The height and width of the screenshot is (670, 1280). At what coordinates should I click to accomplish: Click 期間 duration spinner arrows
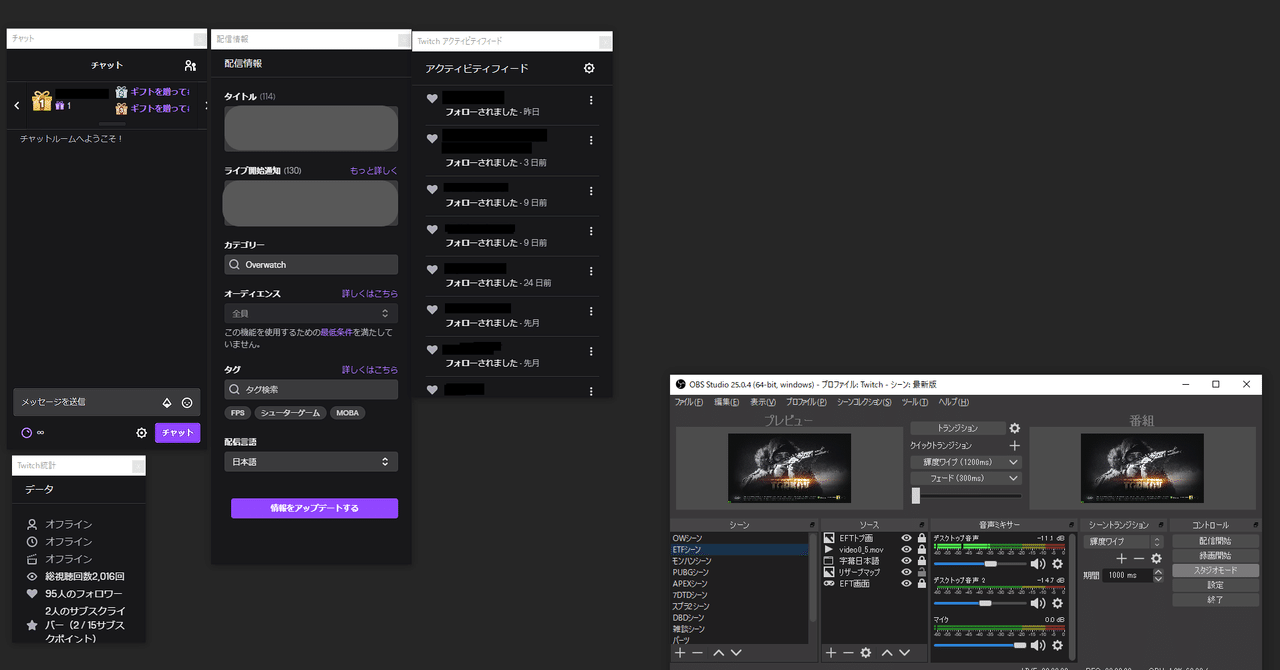tap(1157, 576)
